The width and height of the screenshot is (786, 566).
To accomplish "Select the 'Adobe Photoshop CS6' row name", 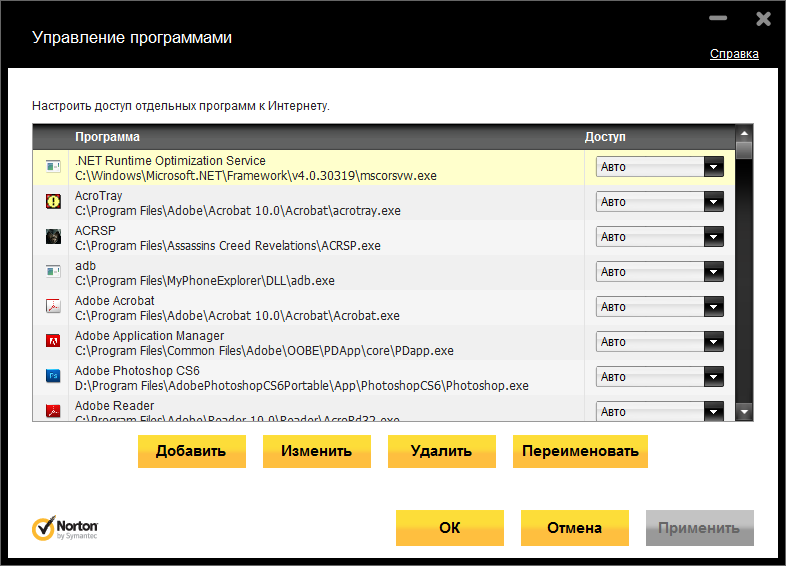I will tap(137, 370).
